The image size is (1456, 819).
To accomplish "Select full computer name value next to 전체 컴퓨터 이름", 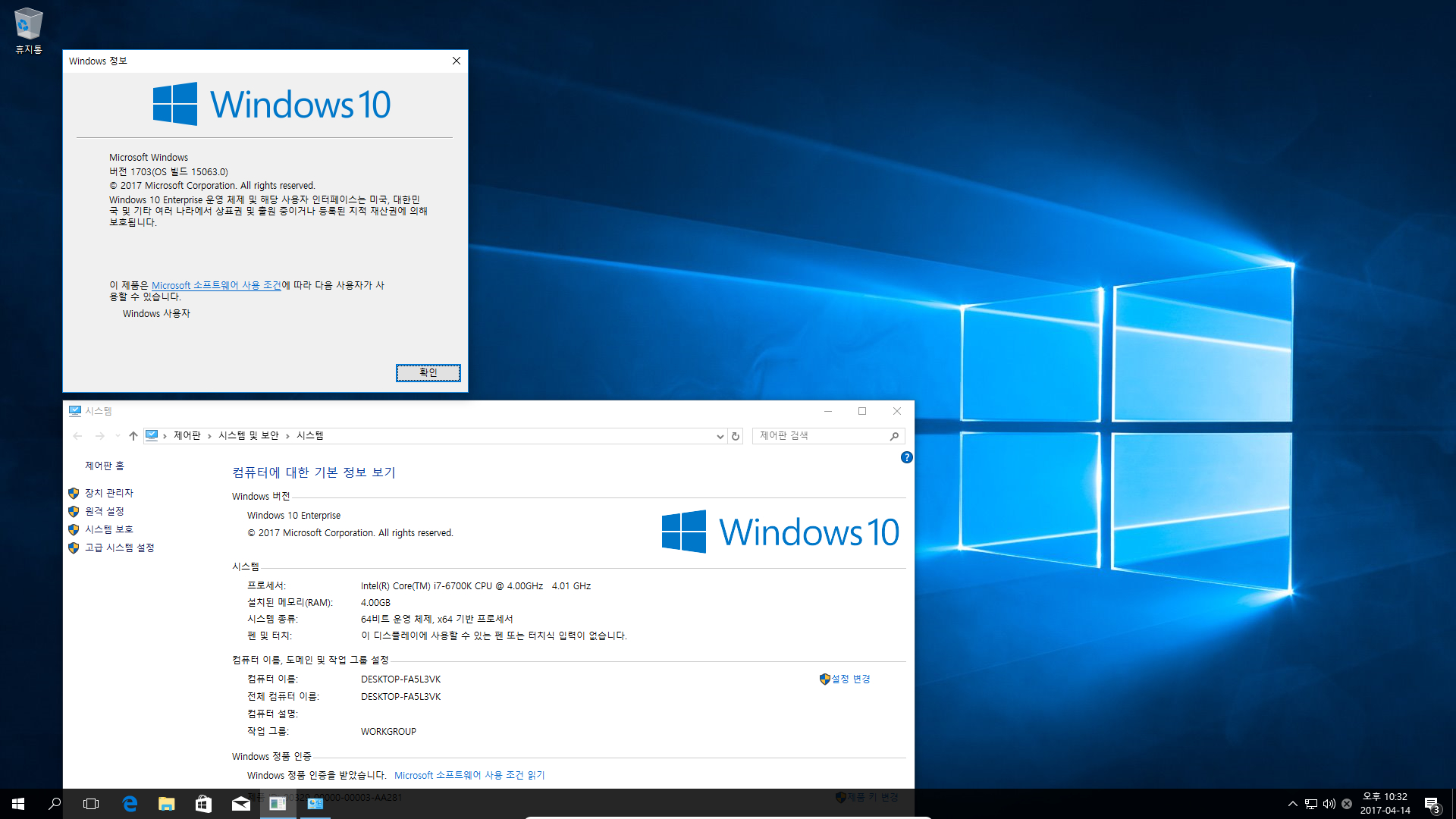I will point(400,696).
